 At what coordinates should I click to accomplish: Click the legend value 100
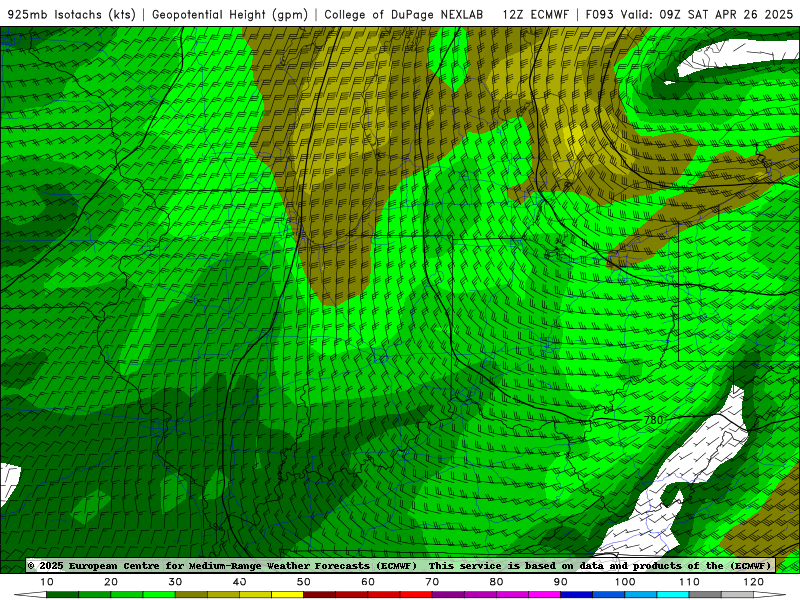coord(625,582)
